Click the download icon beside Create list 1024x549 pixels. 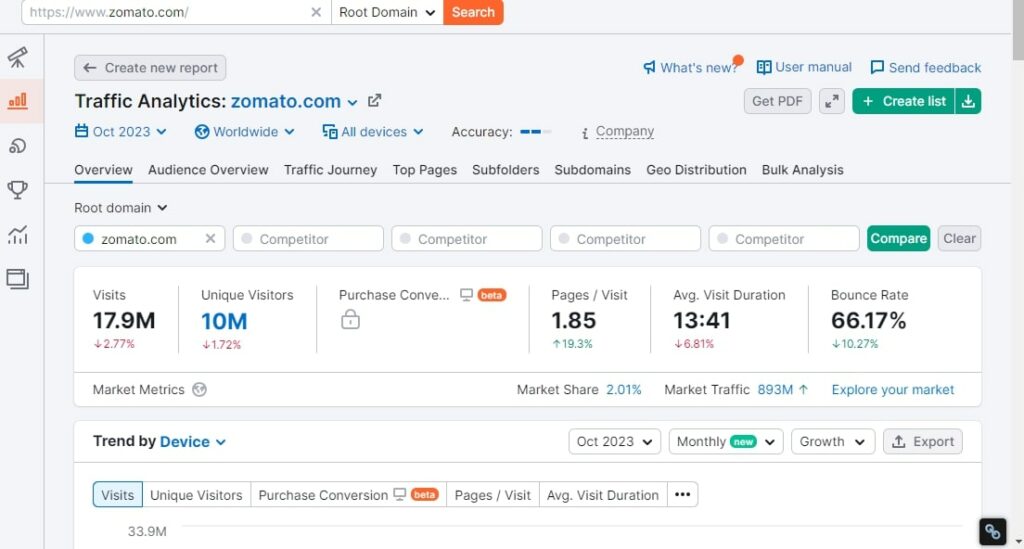[968, 101]
